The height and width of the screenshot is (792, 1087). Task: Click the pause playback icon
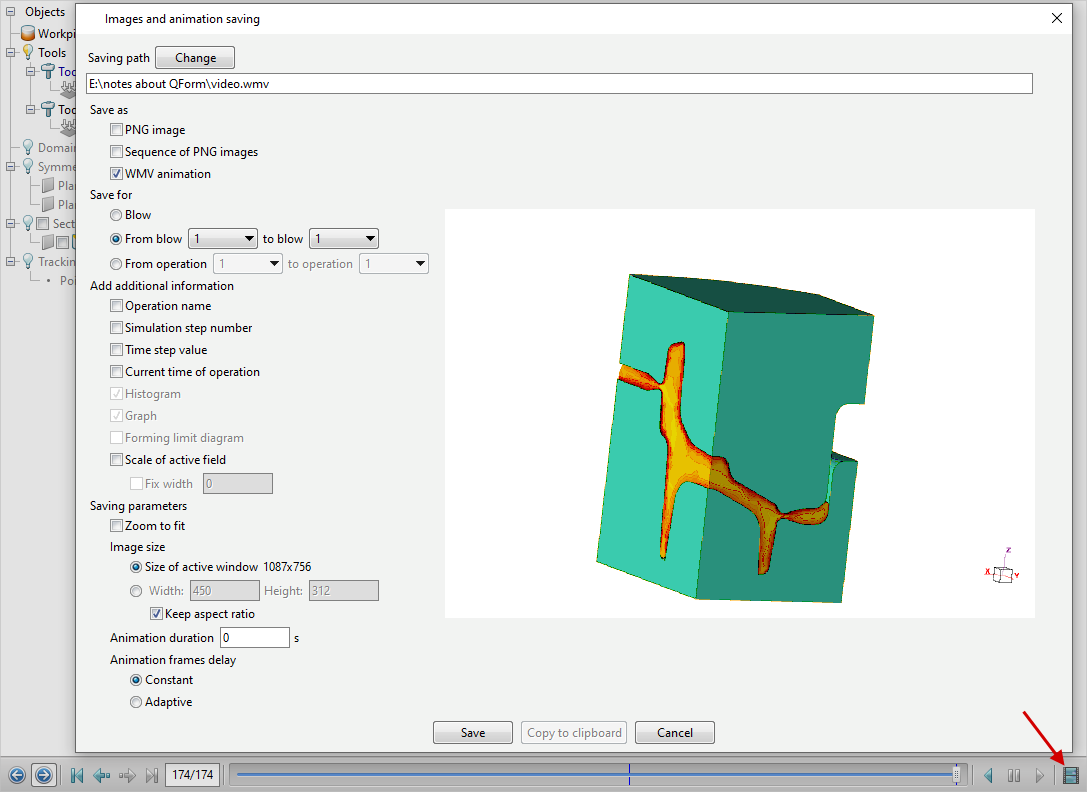click(x=1014, y=775)
